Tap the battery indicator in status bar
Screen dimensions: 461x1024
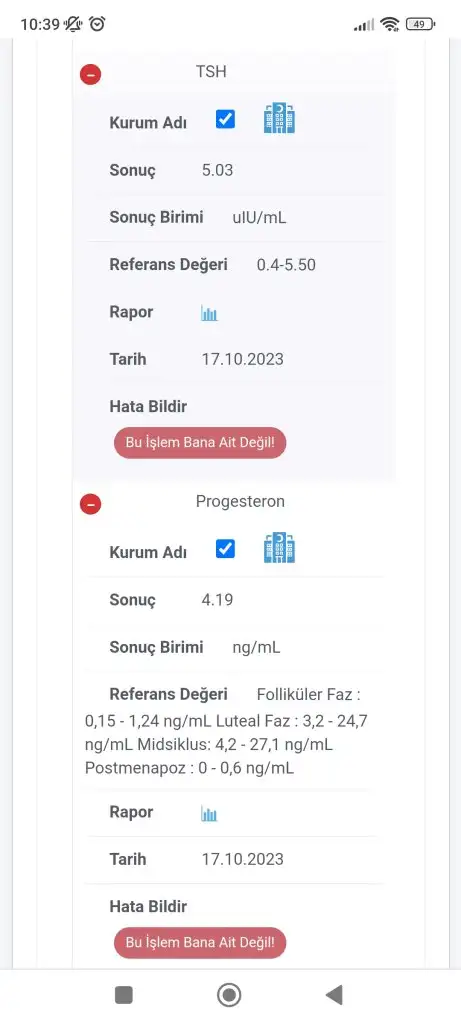(420, 24)
